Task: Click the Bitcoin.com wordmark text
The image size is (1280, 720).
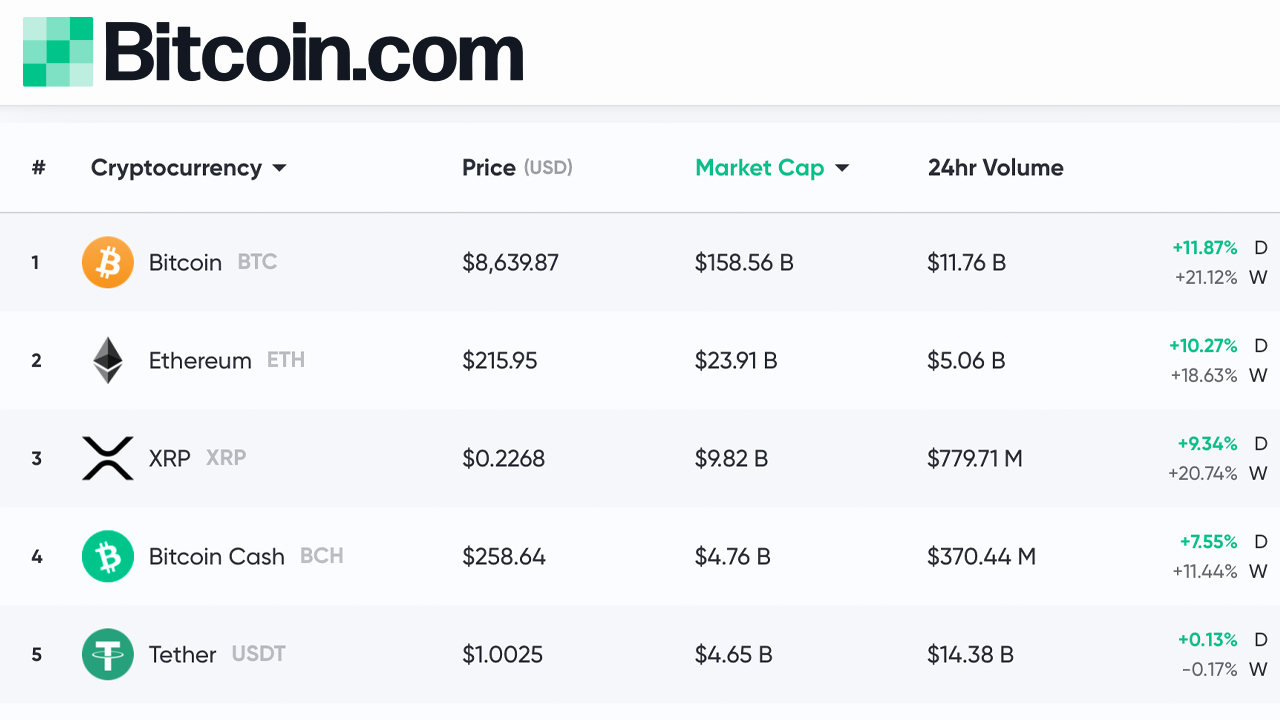Action: tap(314, 51)
